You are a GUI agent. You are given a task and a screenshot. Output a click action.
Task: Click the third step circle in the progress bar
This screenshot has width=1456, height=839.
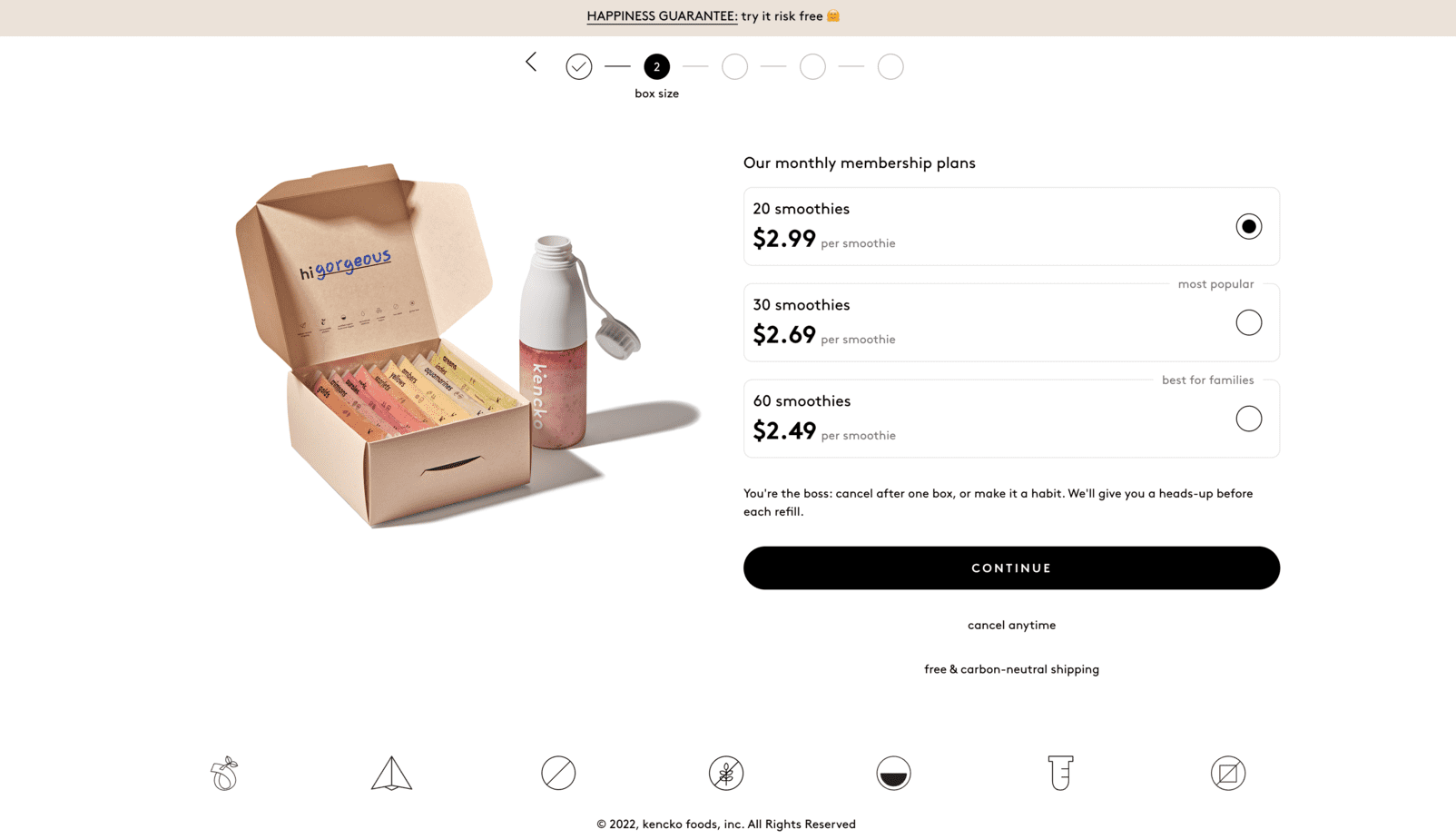(x=734, y=66)
